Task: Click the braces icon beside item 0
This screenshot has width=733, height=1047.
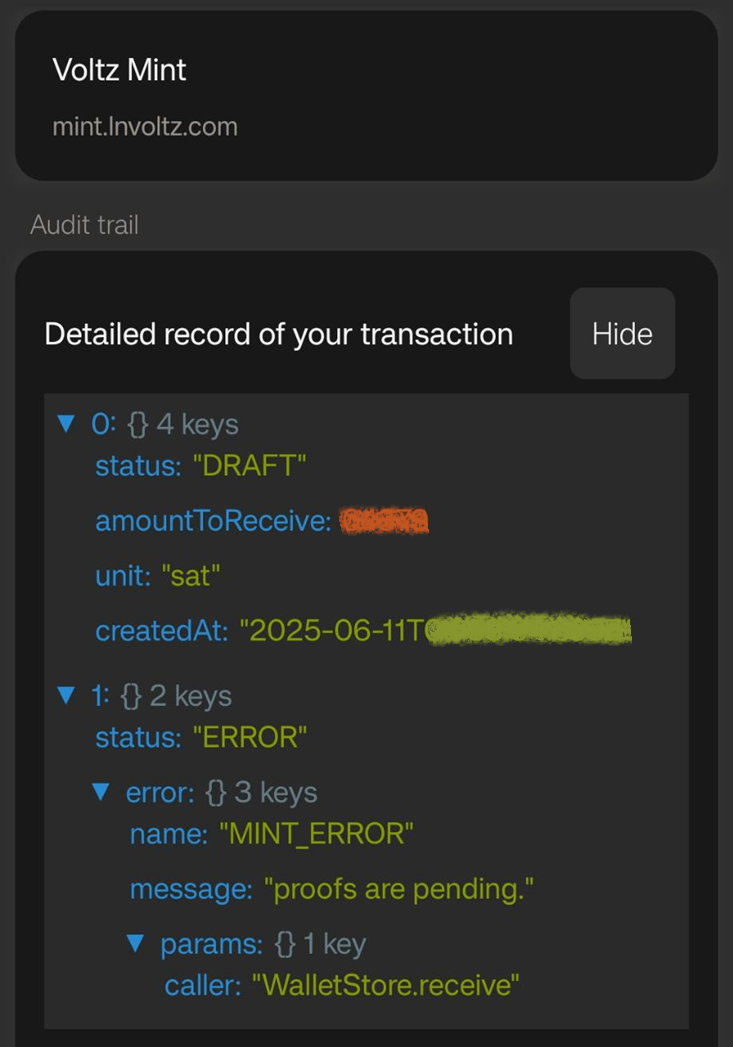Action: (x=138, y=424)
